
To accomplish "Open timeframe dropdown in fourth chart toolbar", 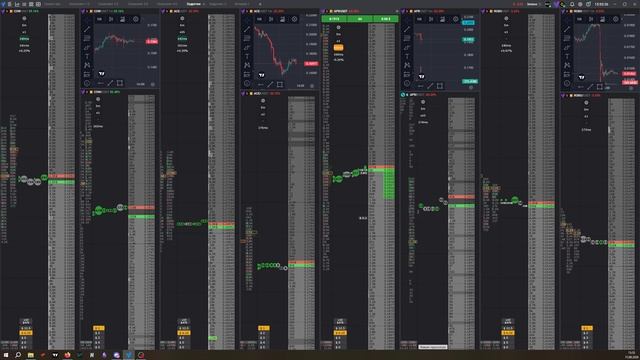I will (x=579, y=19).
